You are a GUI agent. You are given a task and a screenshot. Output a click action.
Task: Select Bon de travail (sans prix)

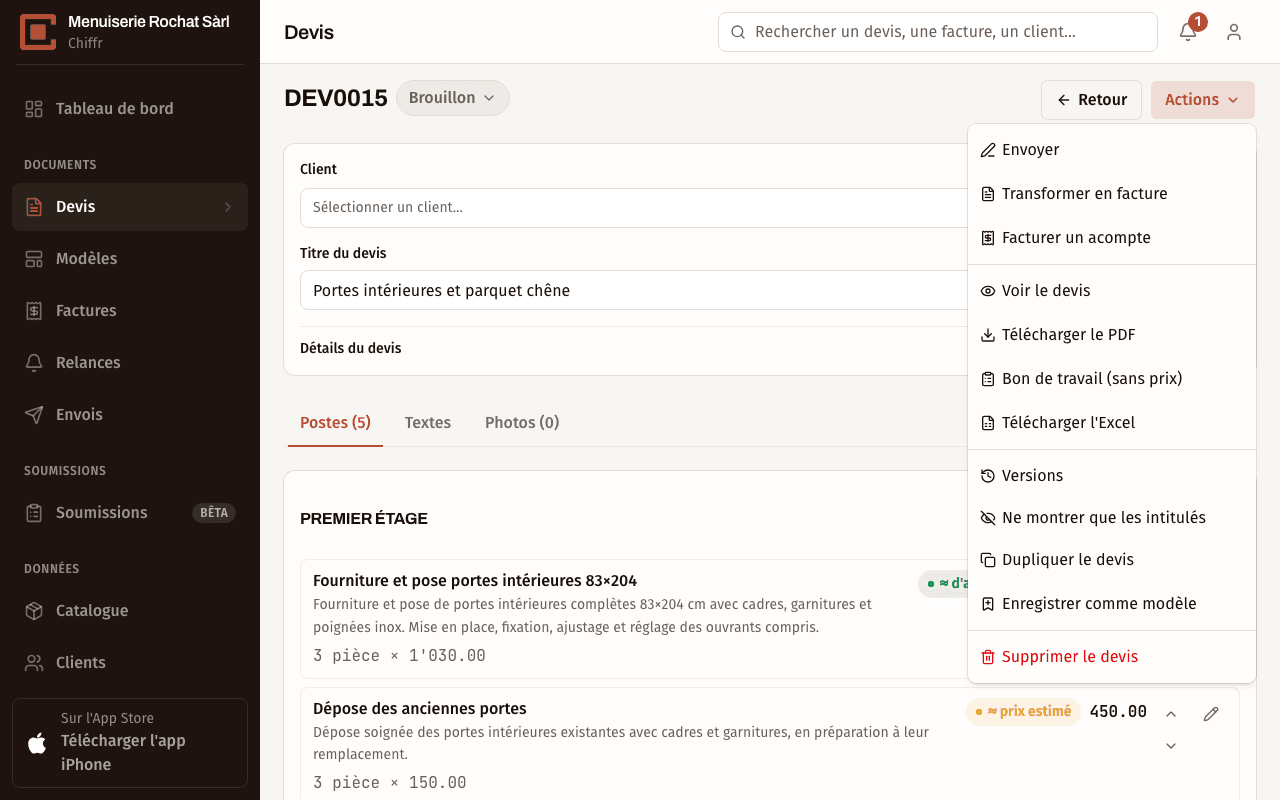point(1111,379)
